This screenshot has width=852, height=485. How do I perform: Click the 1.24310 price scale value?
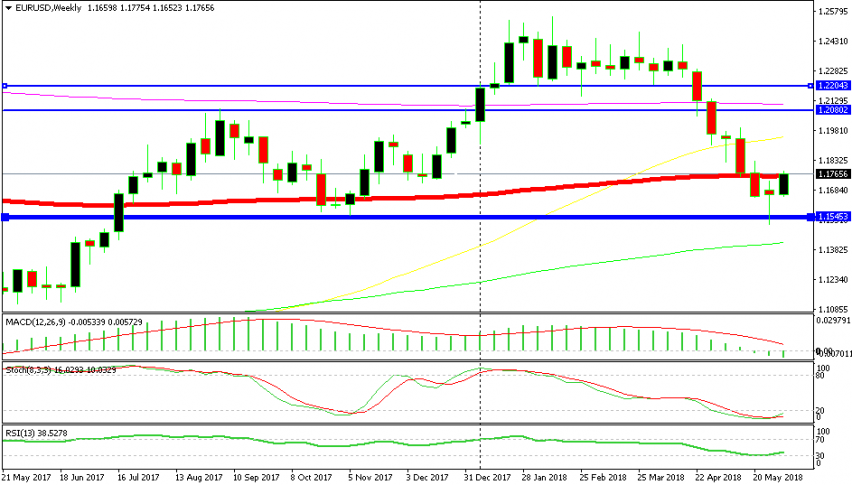click(x=833, y=41)
